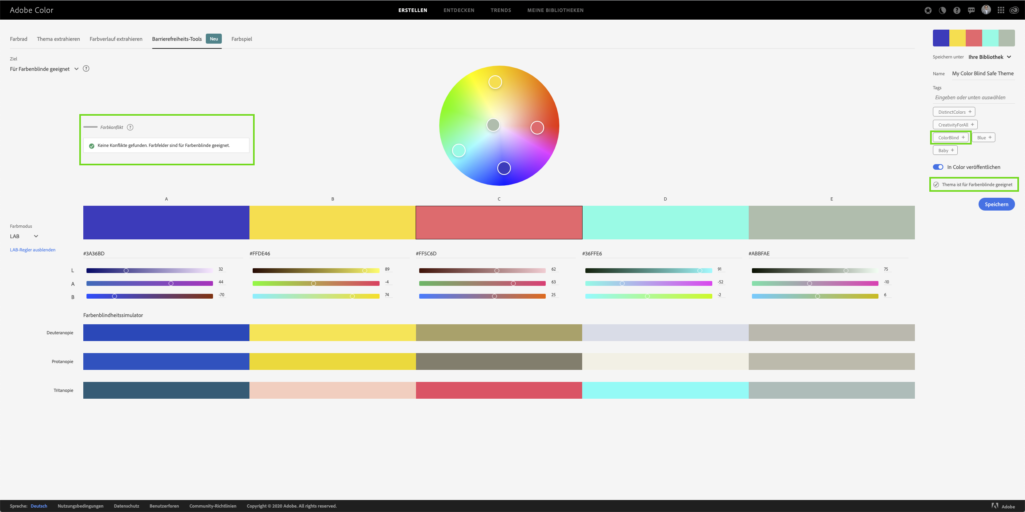Screen dimensions: 1025x512
Task: Click the help icon beside the Ziel dropdown
Action: point(87,69)
